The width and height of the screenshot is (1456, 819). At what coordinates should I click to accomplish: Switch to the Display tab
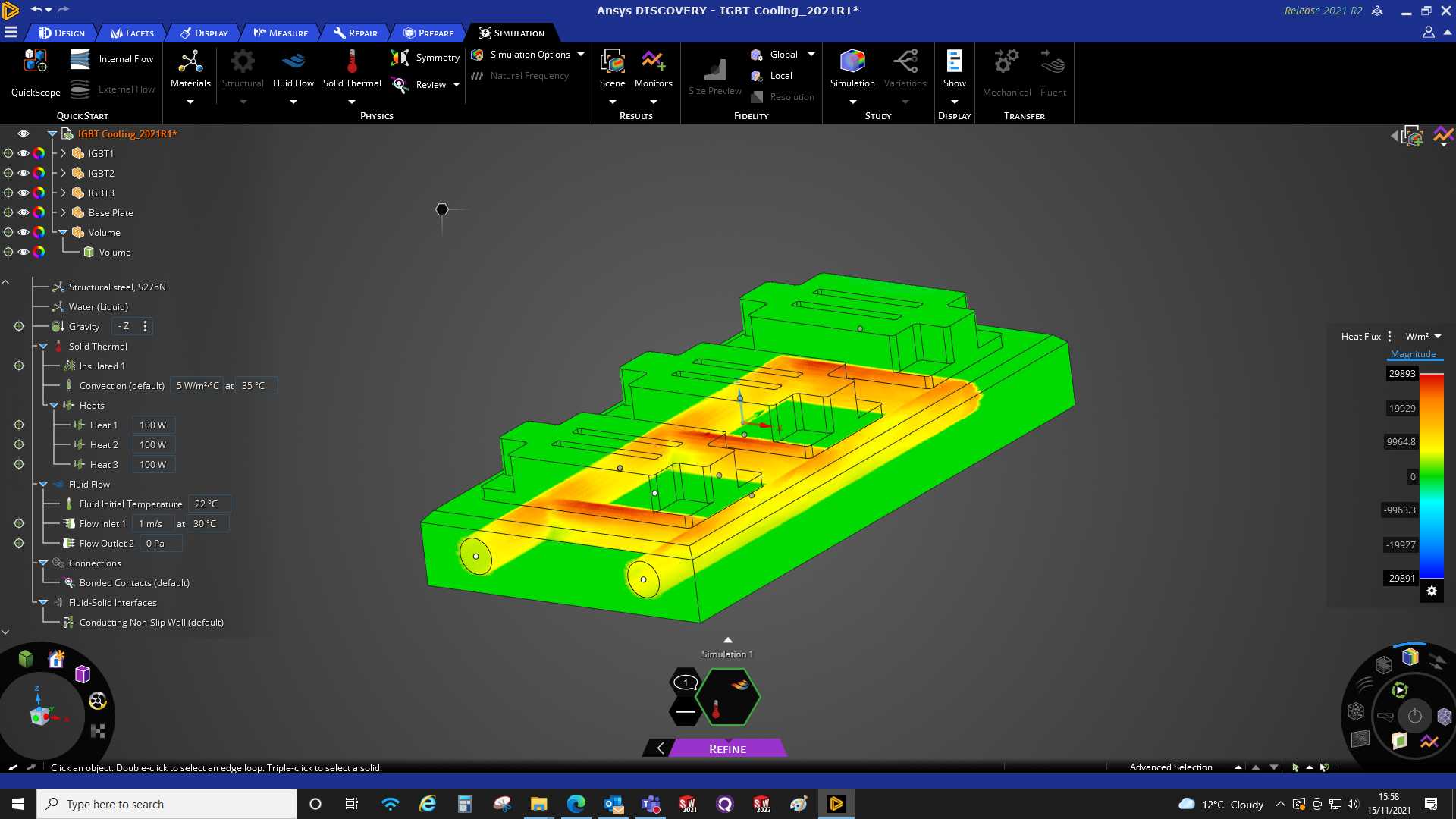(204, 33)
